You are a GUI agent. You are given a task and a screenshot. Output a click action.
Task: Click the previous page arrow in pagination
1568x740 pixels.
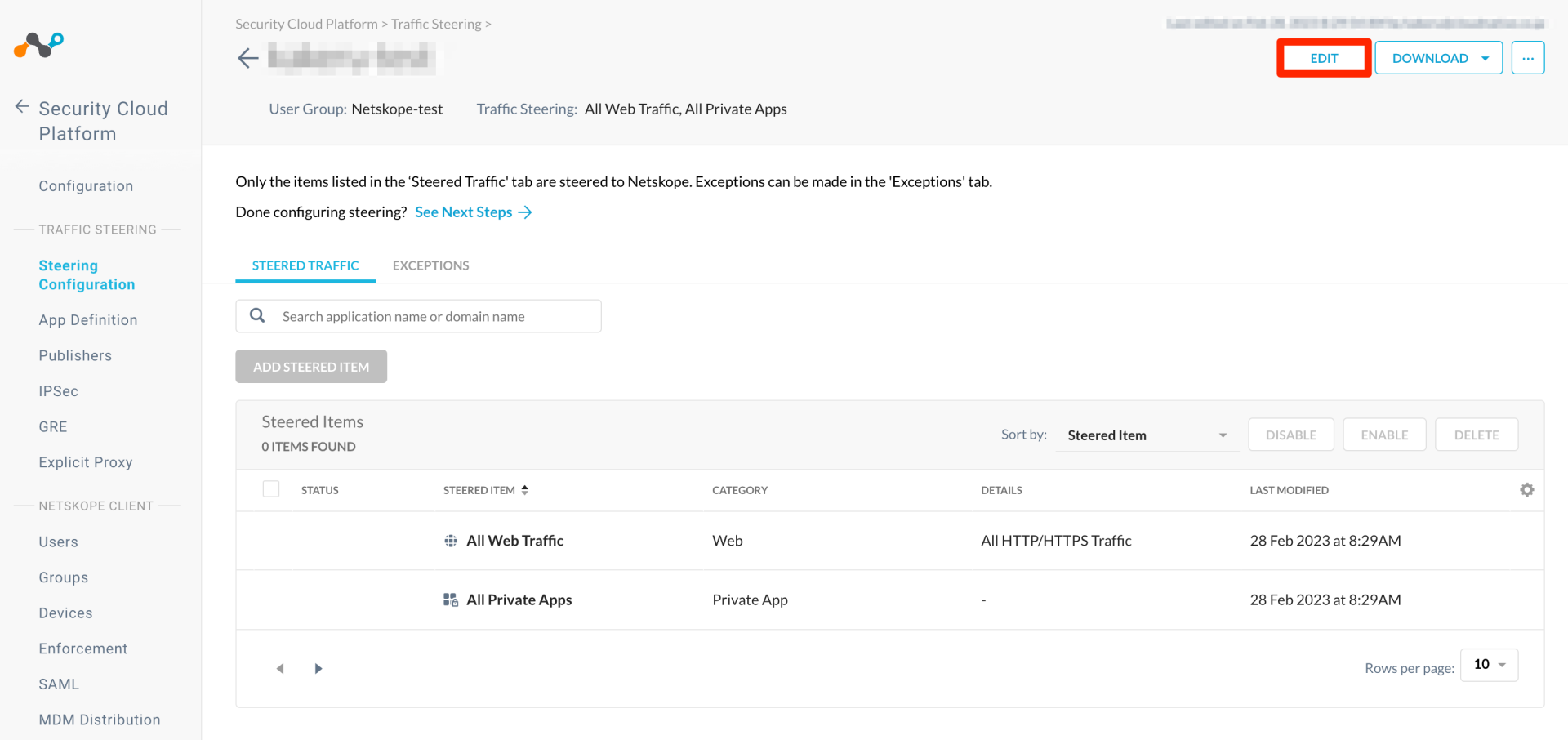coord(280,668)
